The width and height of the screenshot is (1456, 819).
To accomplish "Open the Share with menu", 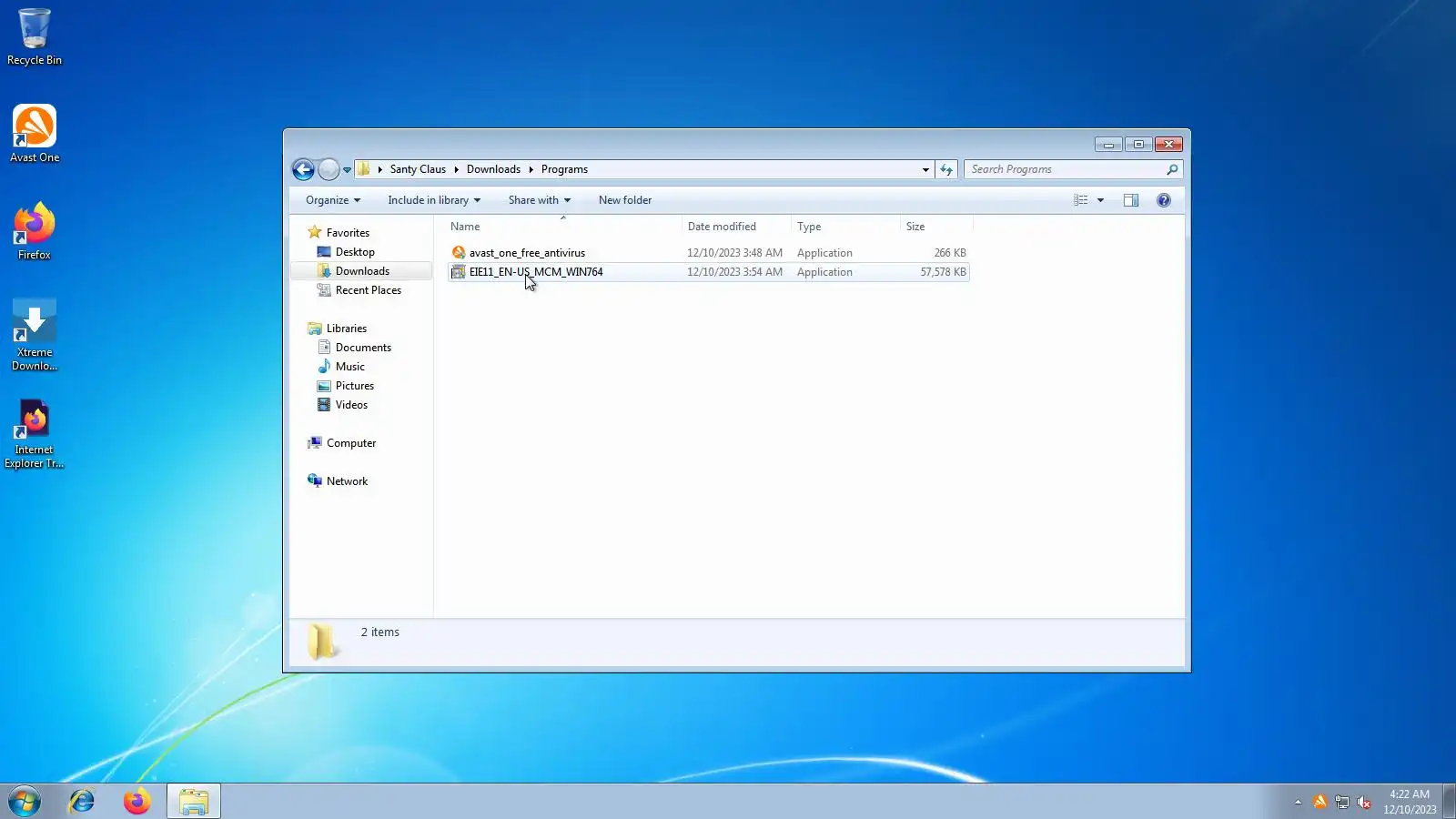I will pos(540,200).
